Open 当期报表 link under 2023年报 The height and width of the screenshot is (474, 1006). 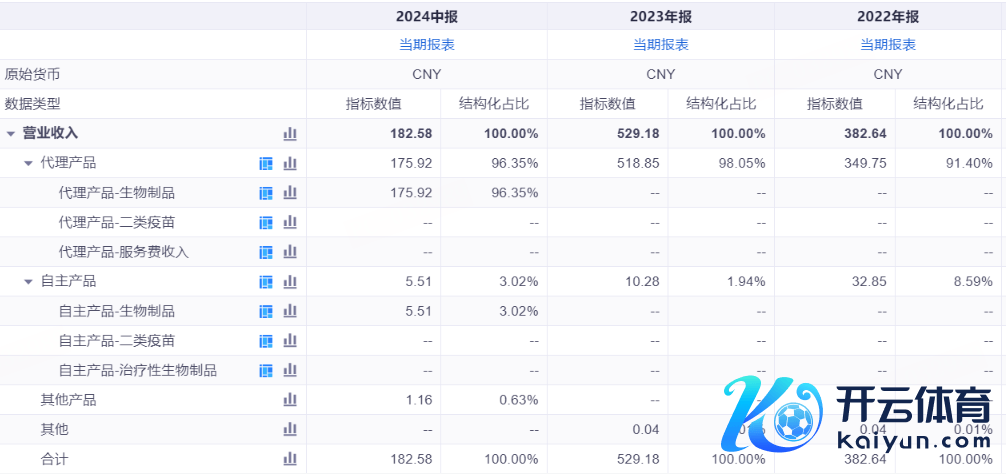click(x=660, y=45)
